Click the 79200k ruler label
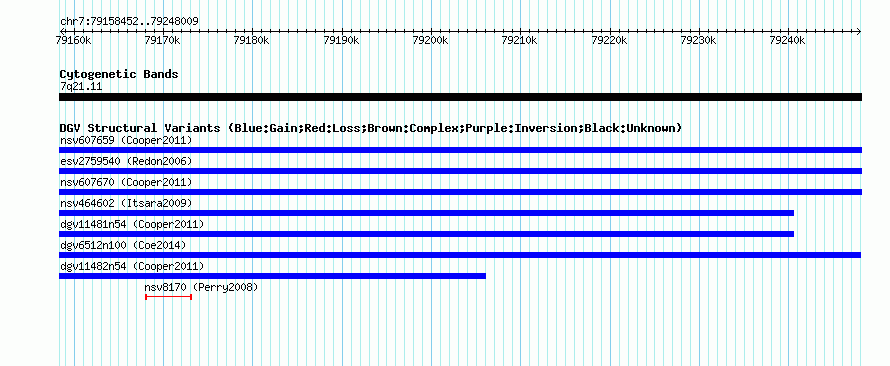The height and width of the screenshot is (366, 890). click(x=431, y=40)
